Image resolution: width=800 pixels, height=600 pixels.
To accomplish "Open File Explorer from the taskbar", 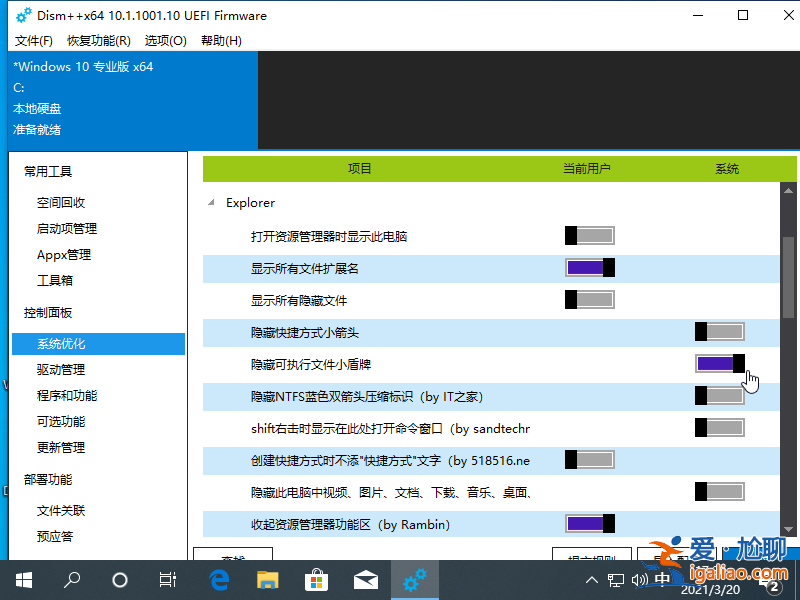I will point(267,580).
